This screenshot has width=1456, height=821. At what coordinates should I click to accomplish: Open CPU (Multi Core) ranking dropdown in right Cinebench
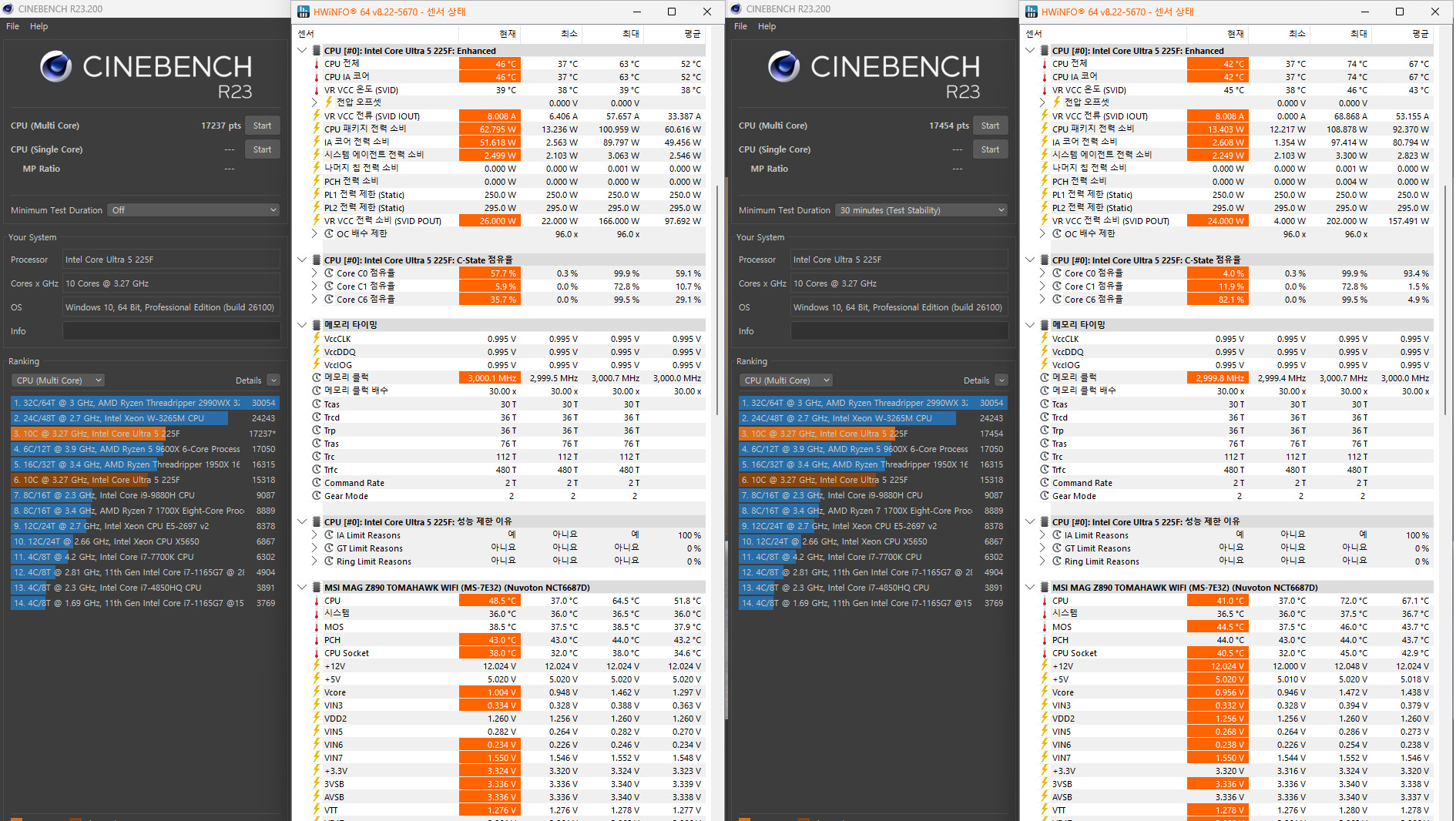pos(786,380)
